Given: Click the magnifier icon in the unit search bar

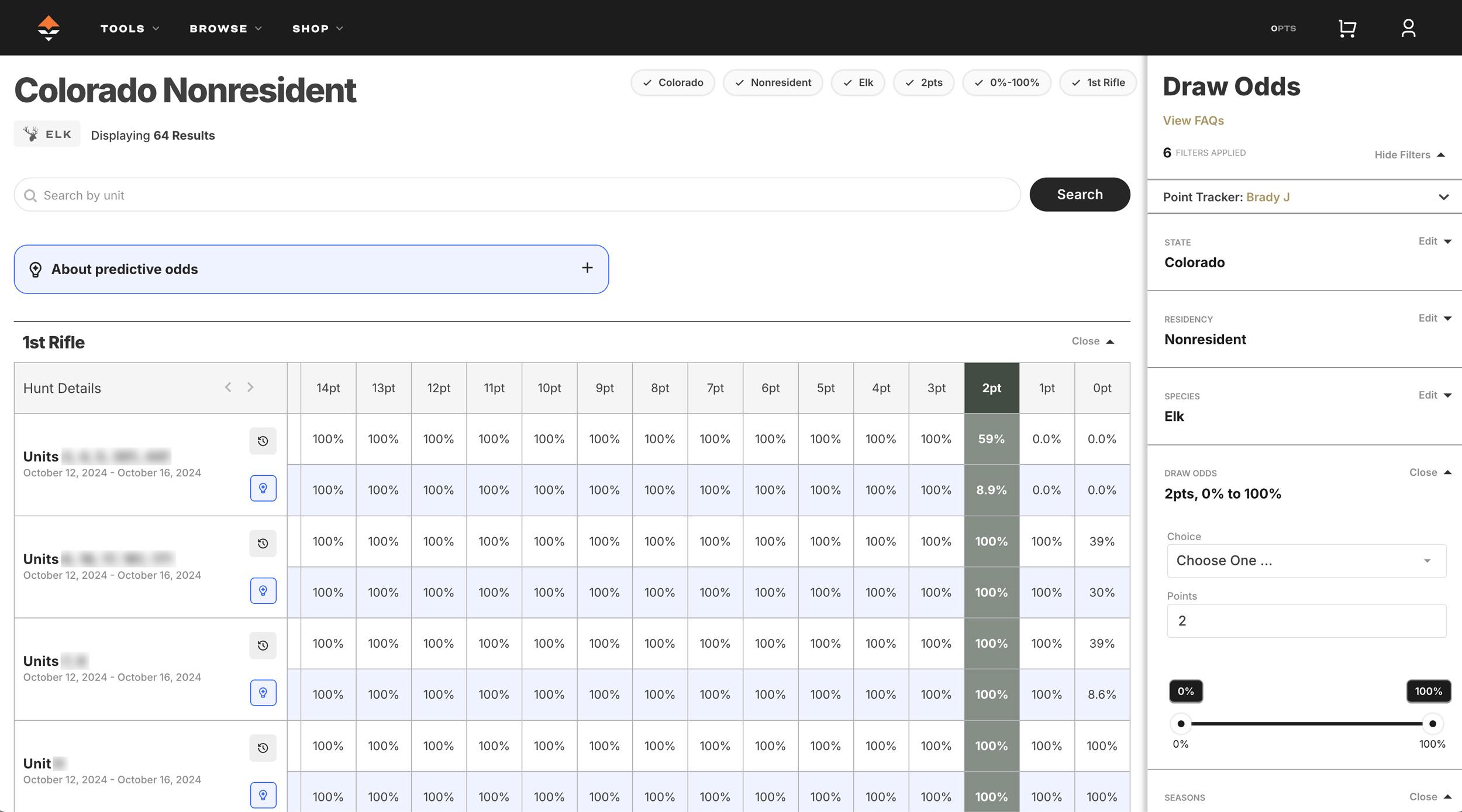Looking at the screenshot, I should tap(30, 195).
